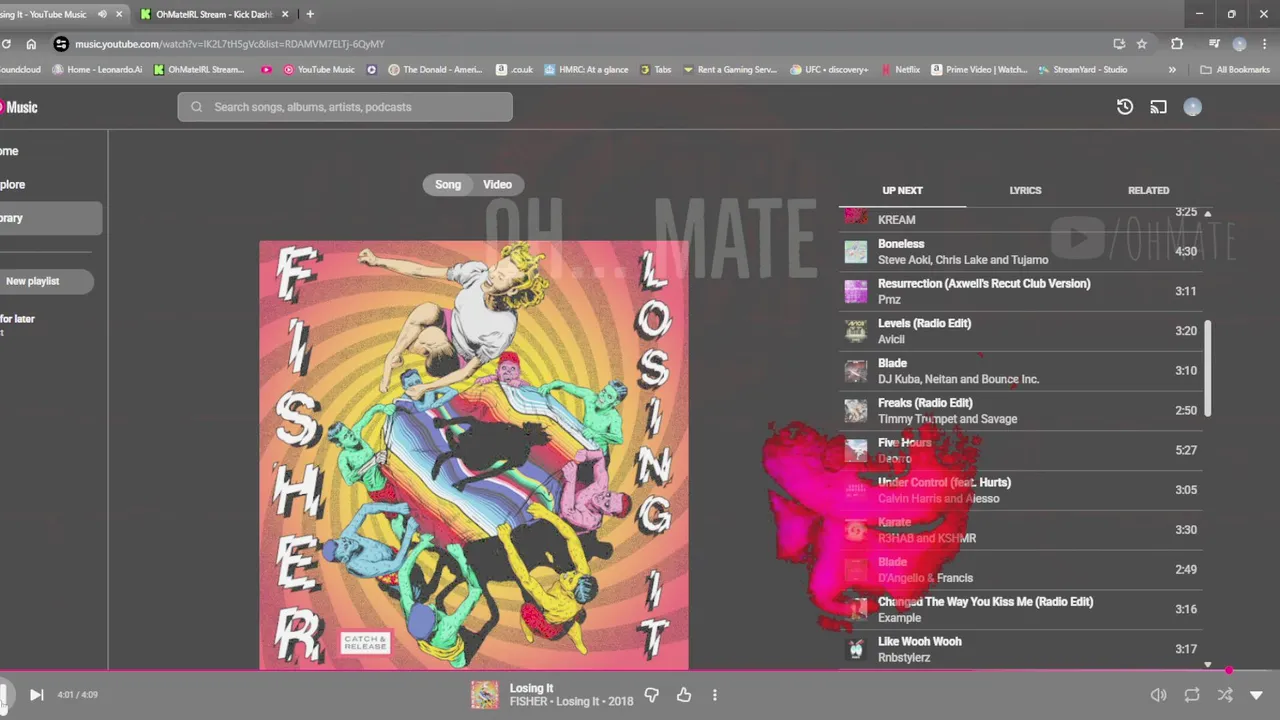Collapse the player page arrow
1280x720 pixels.
tap(1257, 694)
